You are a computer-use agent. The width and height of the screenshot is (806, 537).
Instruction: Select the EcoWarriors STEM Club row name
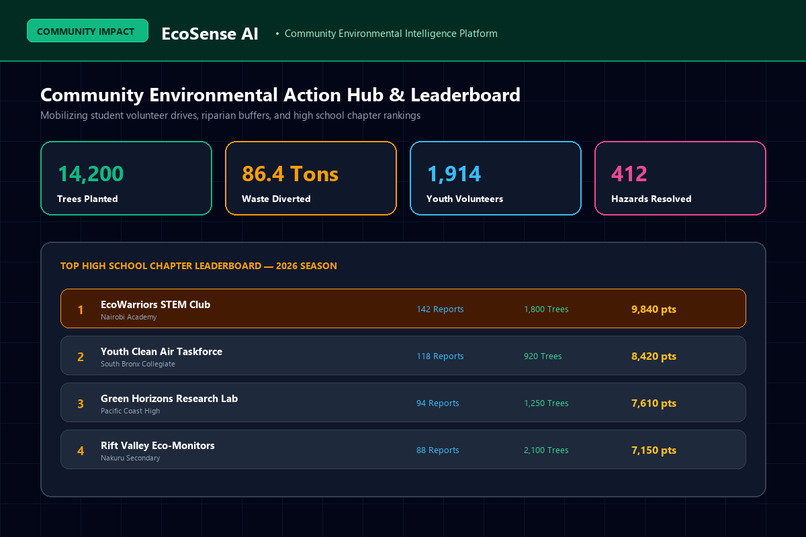point(155,304)
